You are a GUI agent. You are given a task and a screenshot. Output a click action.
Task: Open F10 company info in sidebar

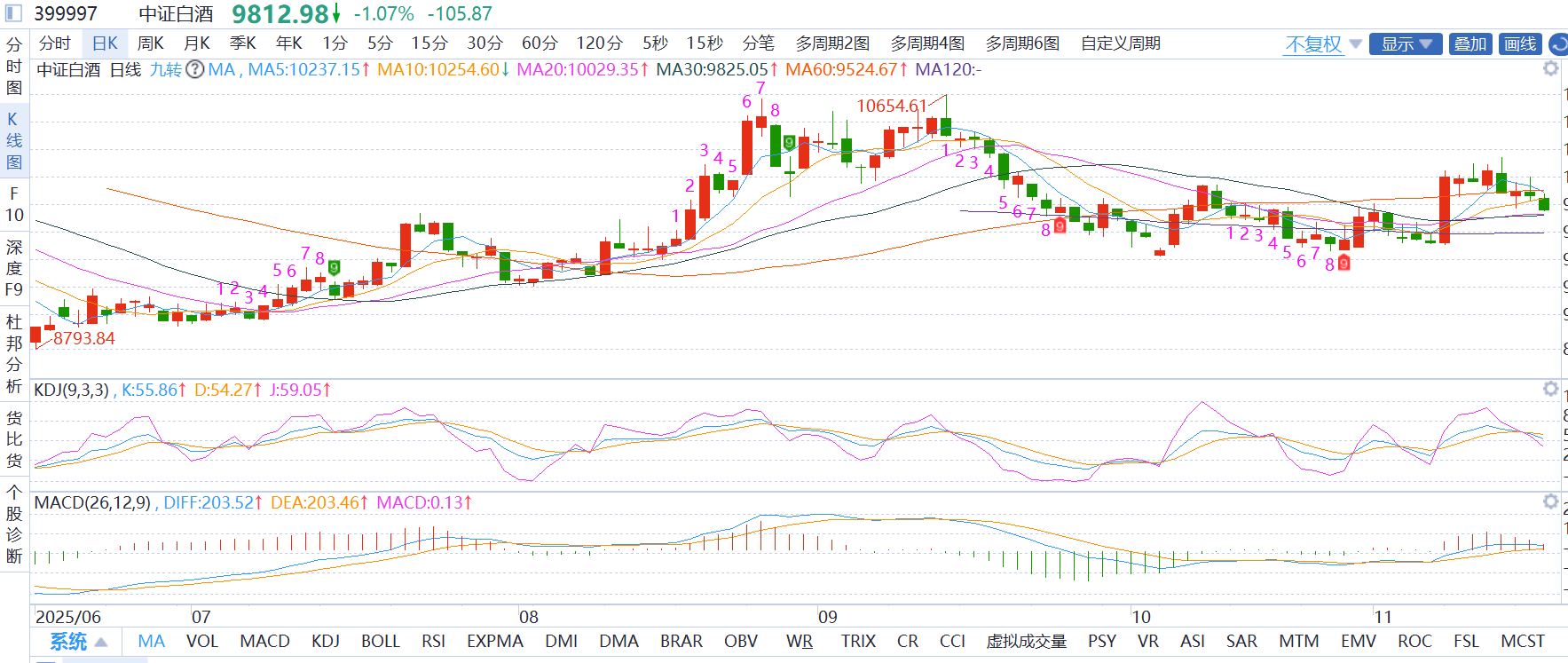[13, 204]
